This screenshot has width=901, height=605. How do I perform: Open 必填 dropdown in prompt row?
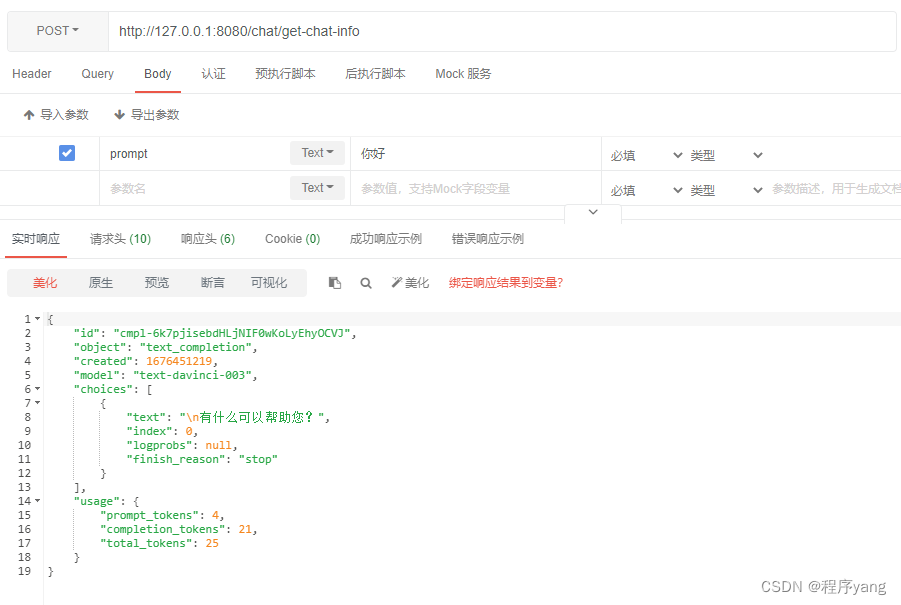coord(646,155)
